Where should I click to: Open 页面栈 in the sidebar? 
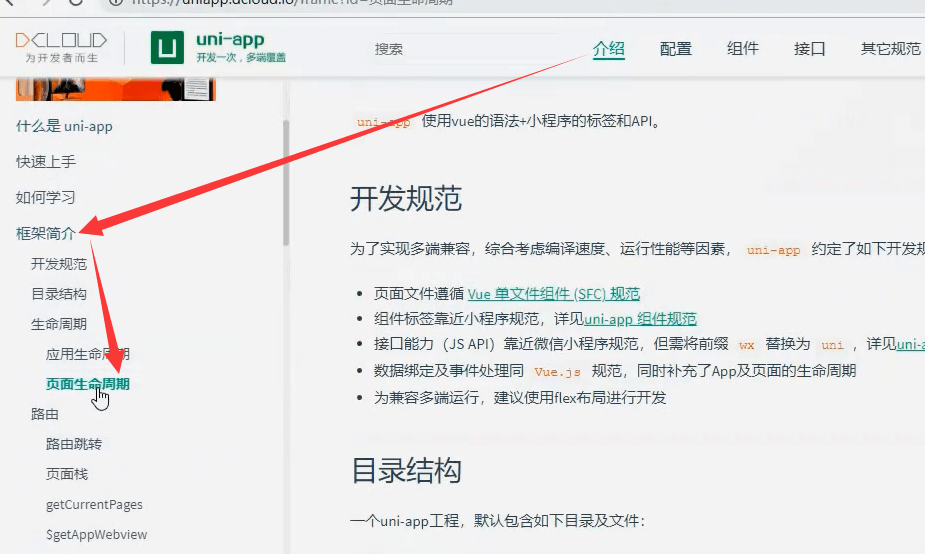point(67,474)
